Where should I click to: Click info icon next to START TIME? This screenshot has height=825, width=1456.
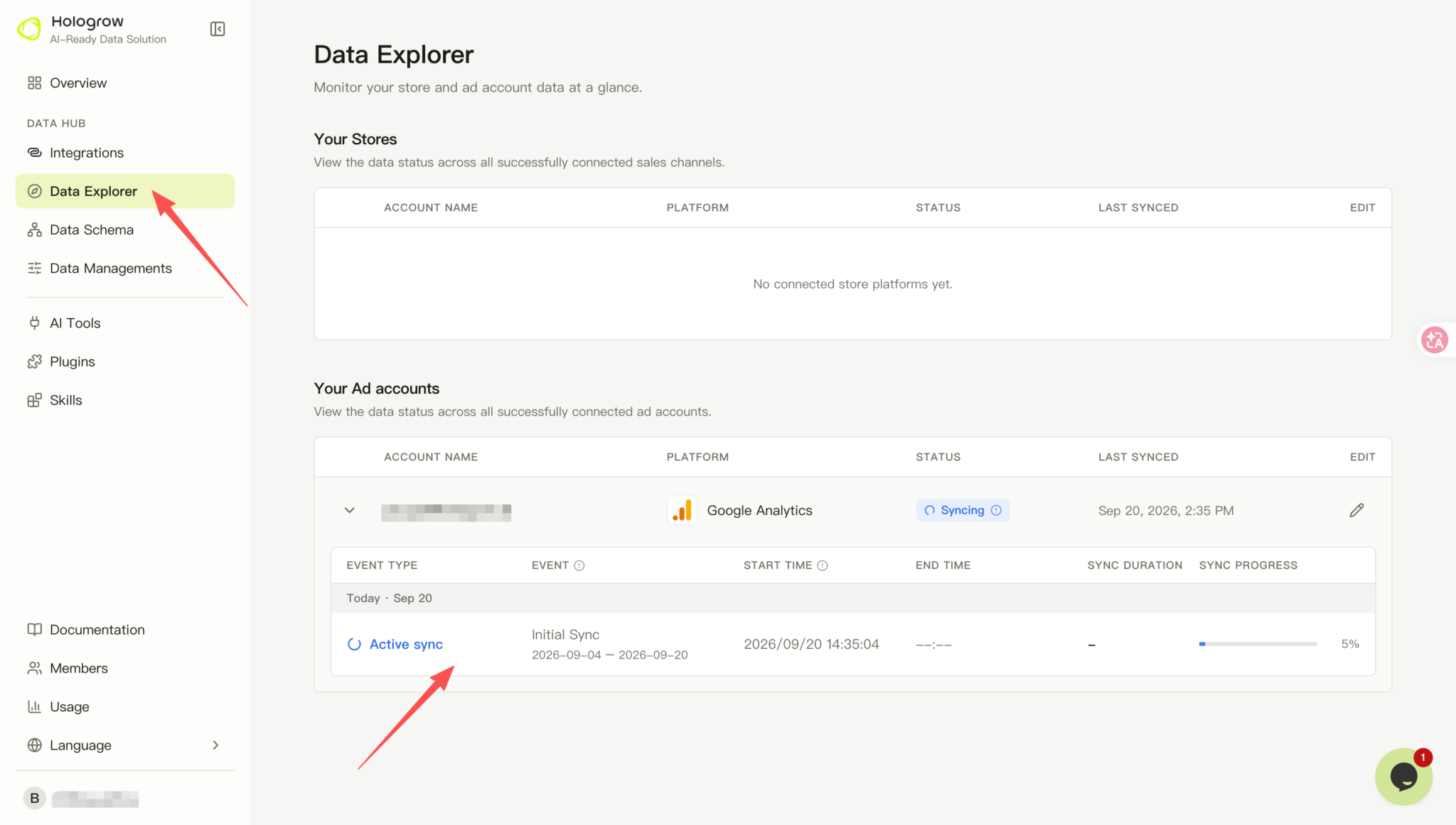point(822,566)
